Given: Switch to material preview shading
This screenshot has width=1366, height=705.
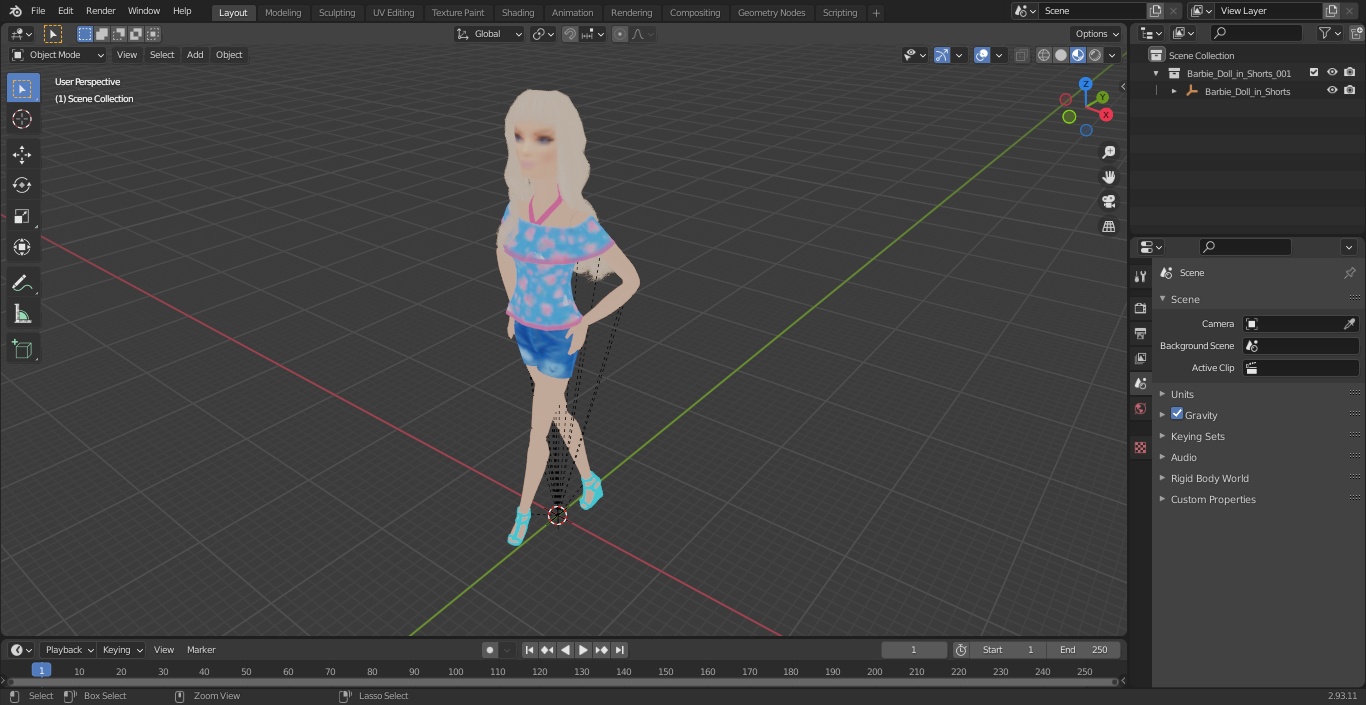Looking at the screenshot, I should (1078, 55).
